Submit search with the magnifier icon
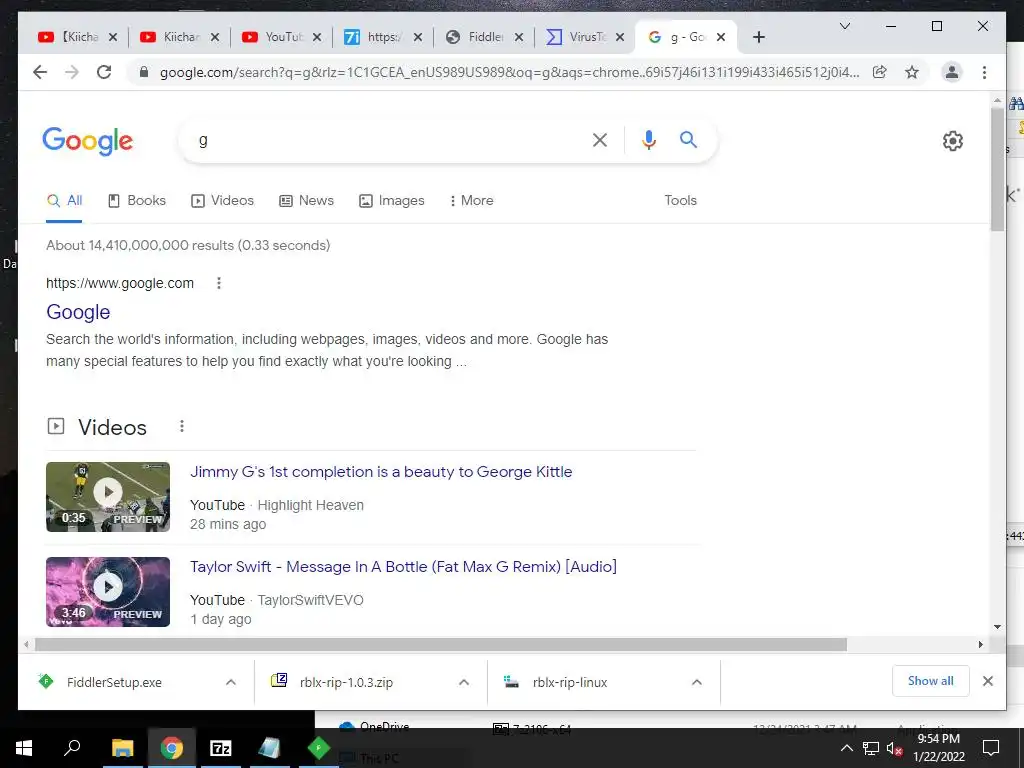The image size is (1024, 768). 688,139
